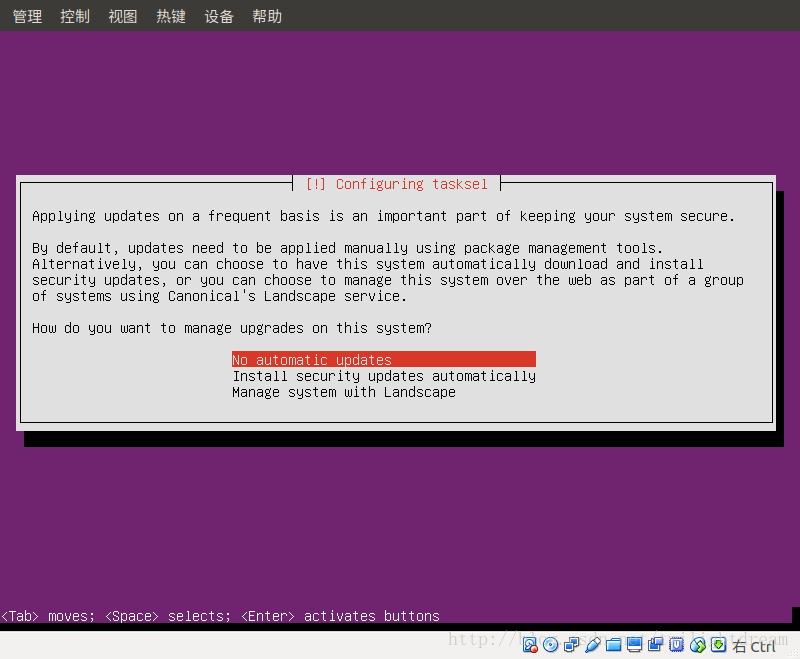
Task: Open the 控制 menu
Action: (x=74, y=15)
